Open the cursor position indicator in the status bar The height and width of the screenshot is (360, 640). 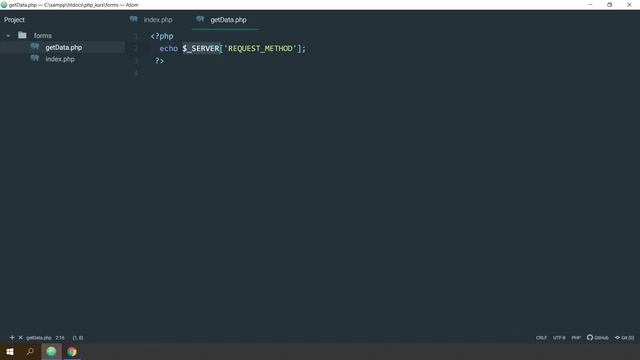(60, 338)
